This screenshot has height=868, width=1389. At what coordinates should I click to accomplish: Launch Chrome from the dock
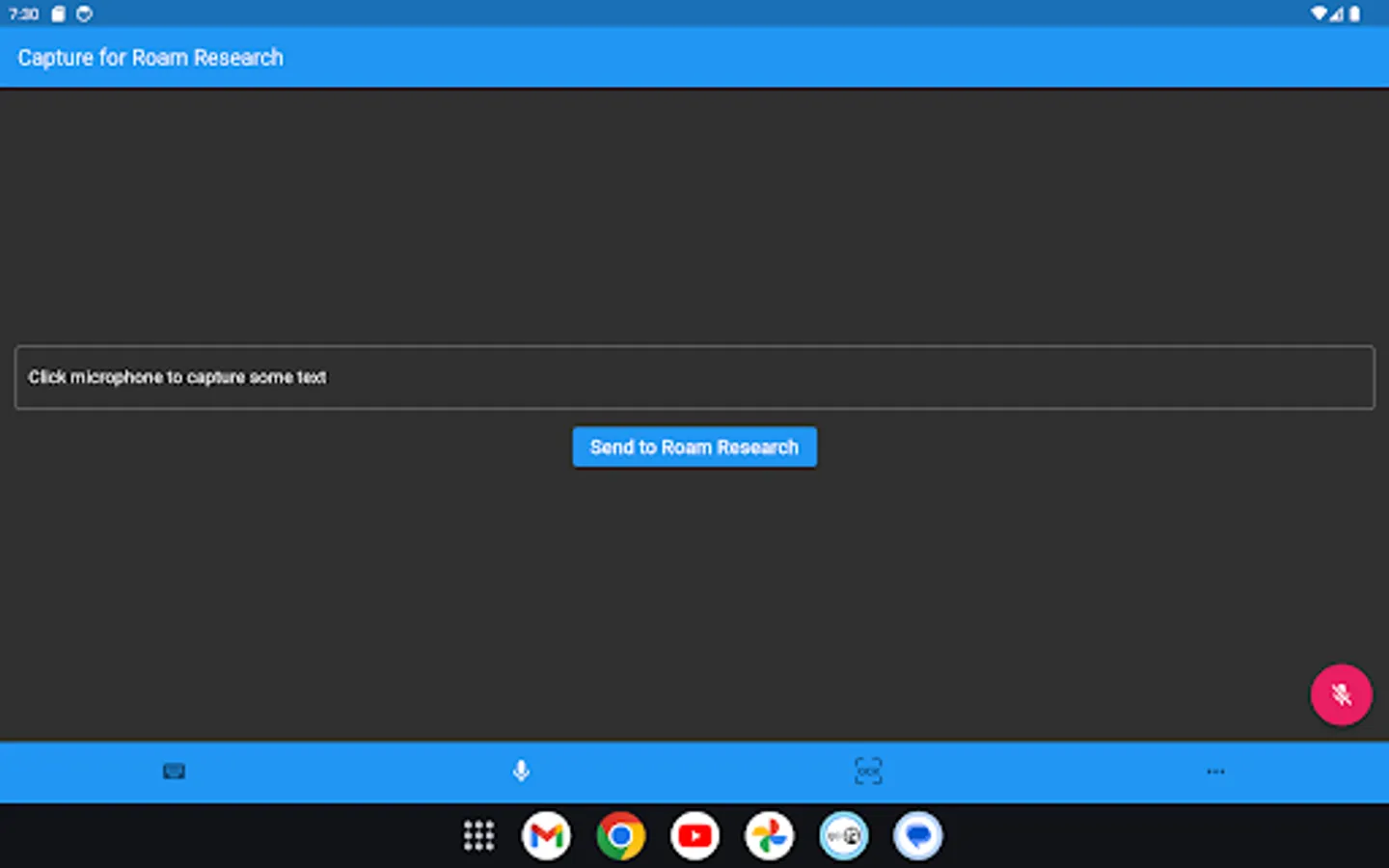click(x=620, y=836)
